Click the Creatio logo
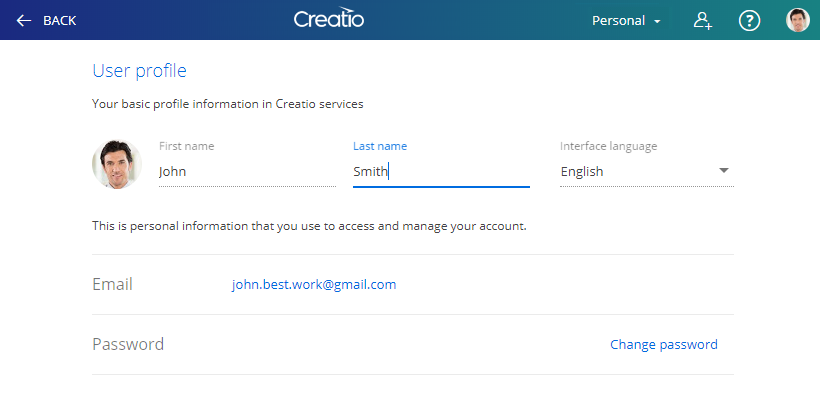The height and width of the screenshot is (413, 820). point(328,18)
